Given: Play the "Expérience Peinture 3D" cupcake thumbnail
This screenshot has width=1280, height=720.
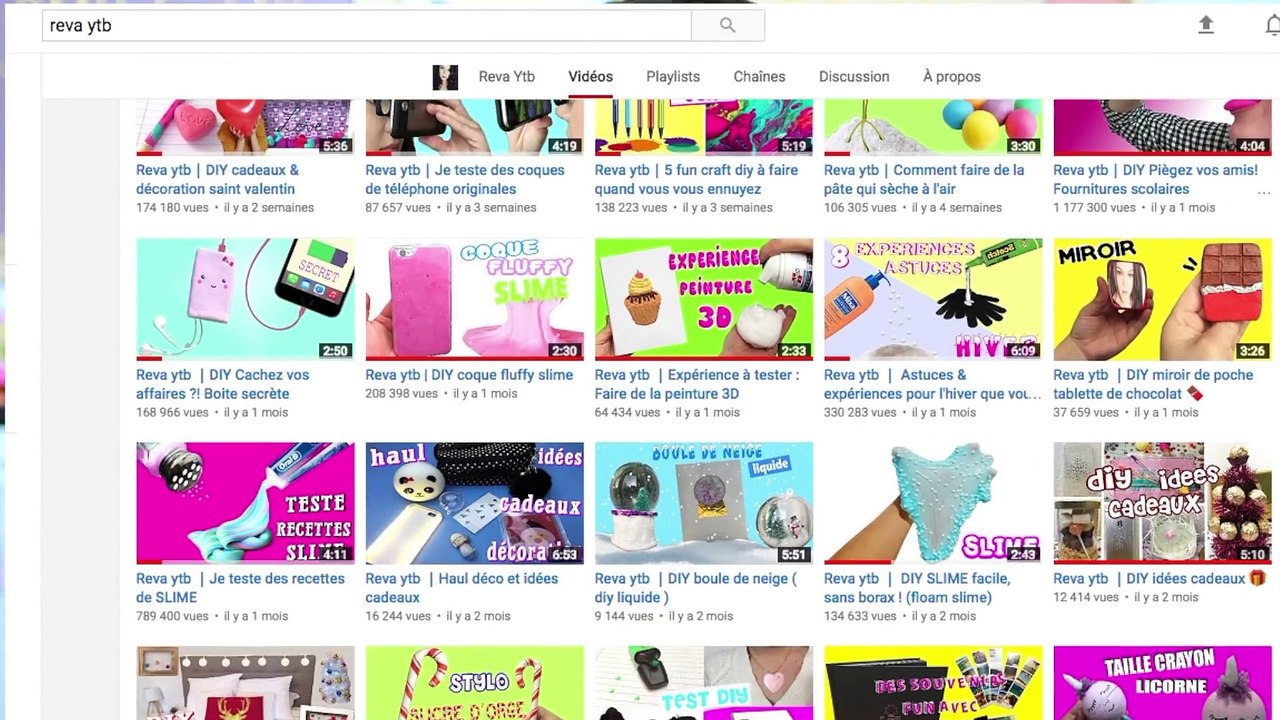Looking at the screenshot, I should (704, 299).
